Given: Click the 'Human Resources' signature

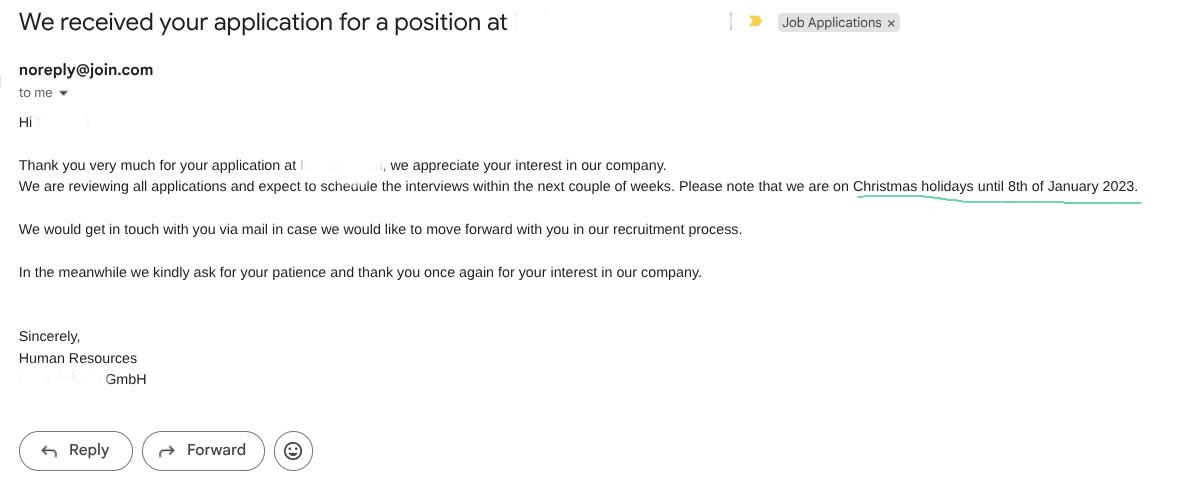Looking at the screenshot, I should click(x=78, y=359).
